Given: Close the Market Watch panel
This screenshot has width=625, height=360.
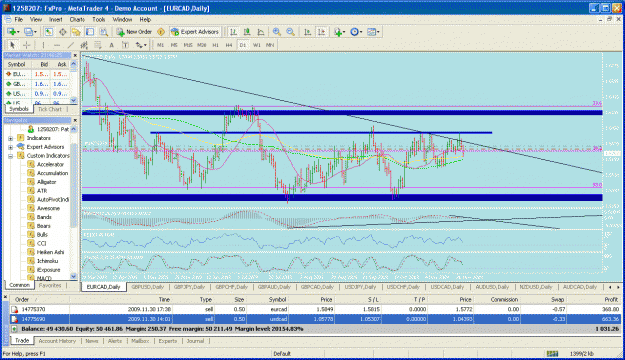Looking at the screenshot, I should 75,55.
